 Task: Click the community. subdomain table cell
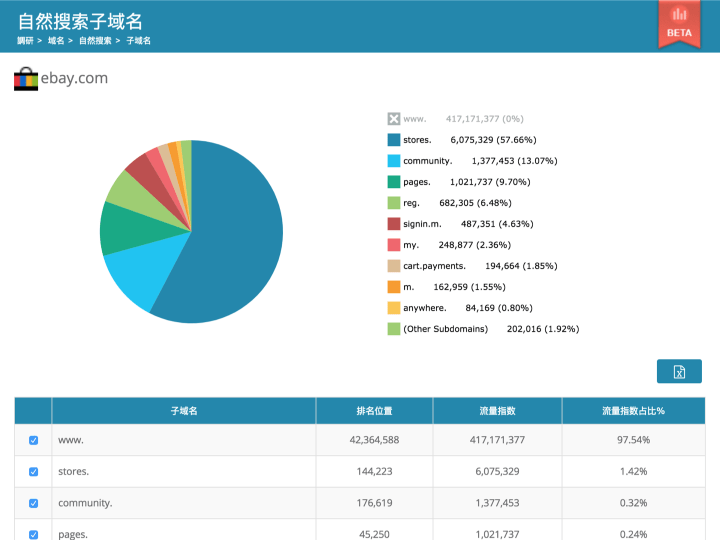(x=184, y=503)
